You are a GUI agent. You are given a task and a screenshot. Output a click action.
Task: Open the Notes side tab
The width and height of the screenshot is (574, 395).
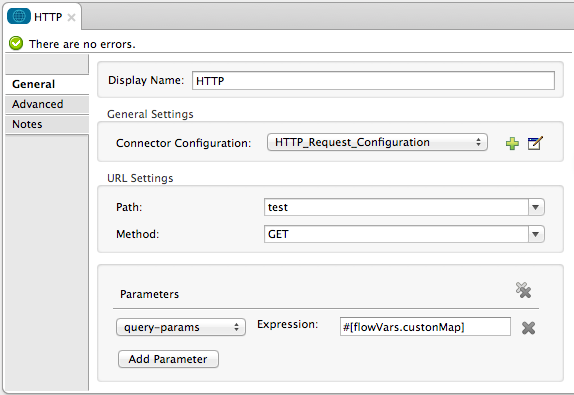click(47, 124)
